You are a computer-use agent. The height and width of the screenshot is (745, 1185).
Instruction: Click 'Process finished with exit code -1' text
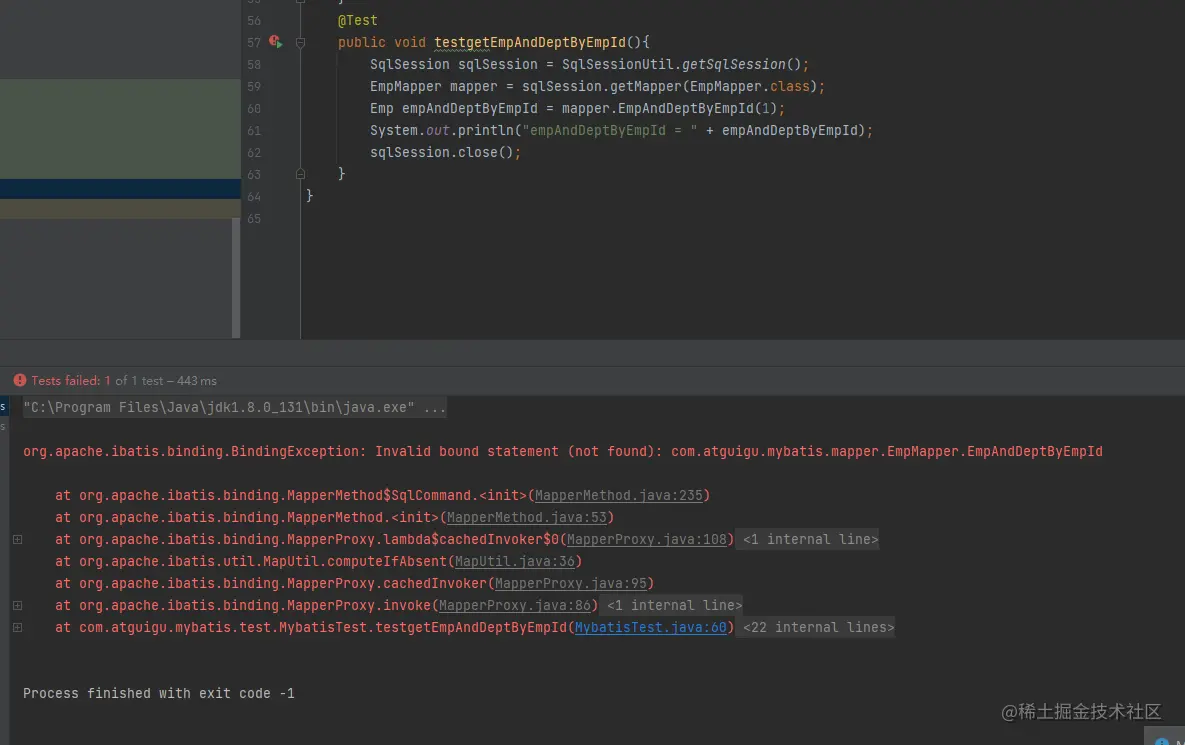tap(159, 694)
